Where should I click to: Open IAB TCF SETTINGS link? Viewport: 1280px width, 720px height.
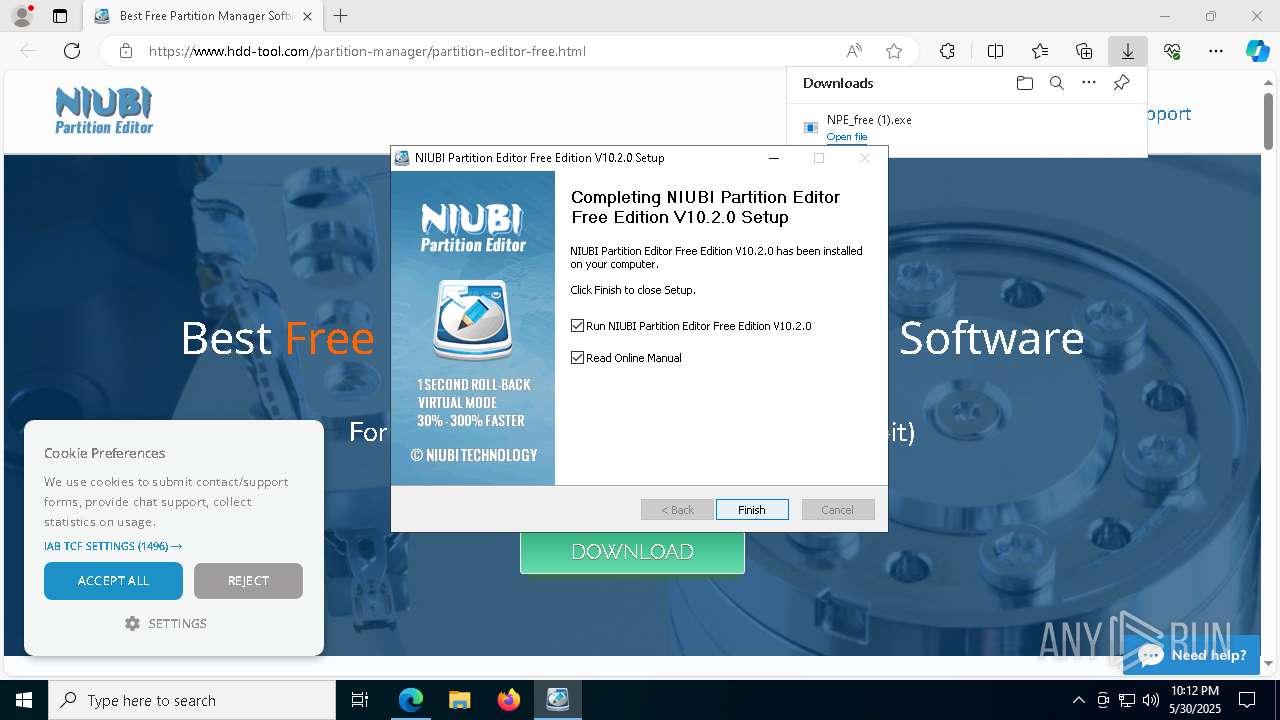113,546
